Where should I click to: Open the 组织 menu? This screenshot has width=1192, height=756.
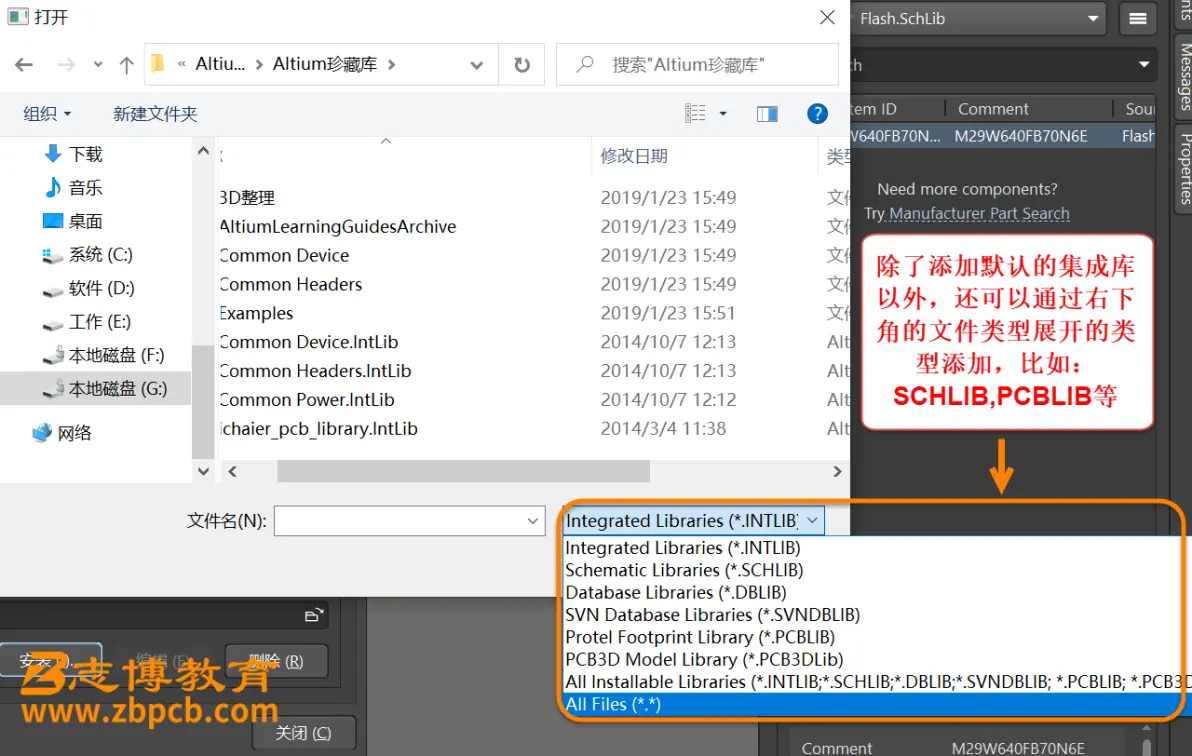coord(47,114)
